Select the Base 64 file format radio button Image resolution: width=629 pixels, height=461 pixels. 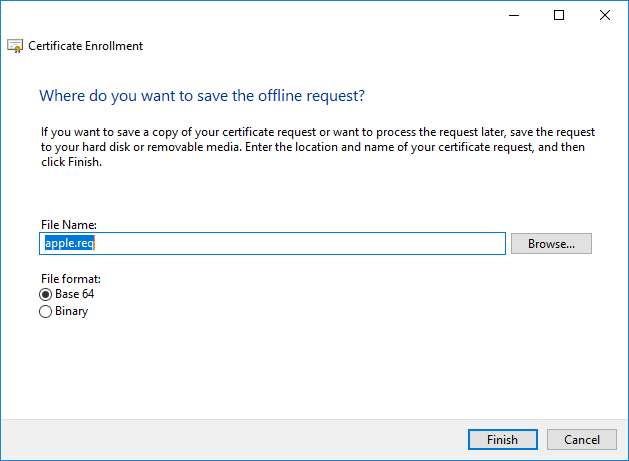coord(45,294)
